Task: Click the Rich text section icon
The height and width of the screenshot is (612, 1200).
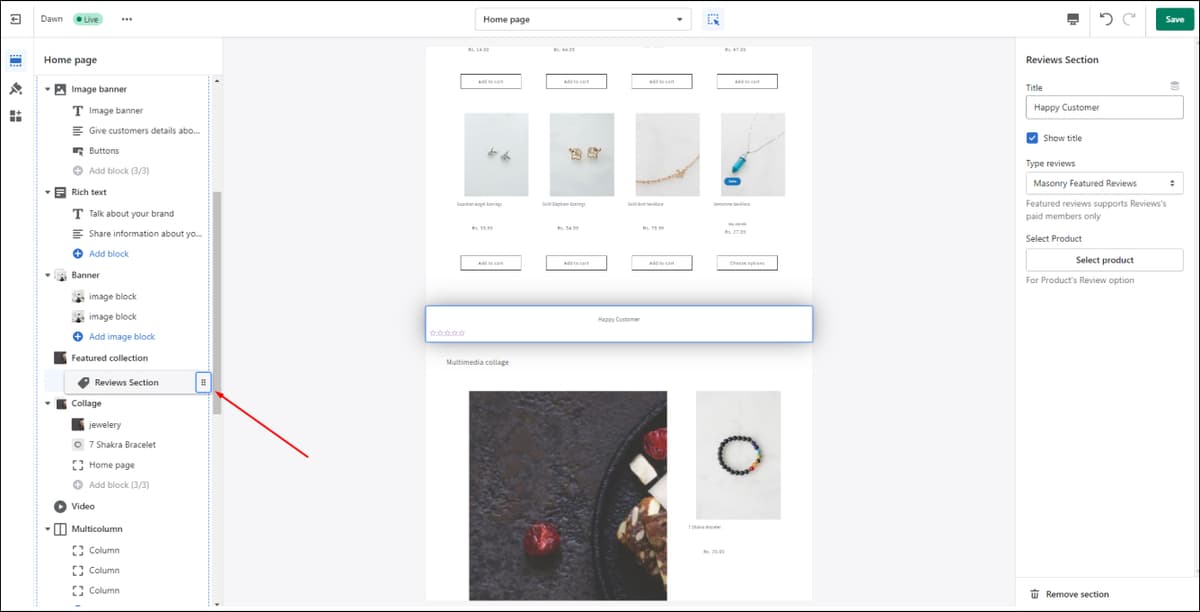Action: click(x=60, y=192)
